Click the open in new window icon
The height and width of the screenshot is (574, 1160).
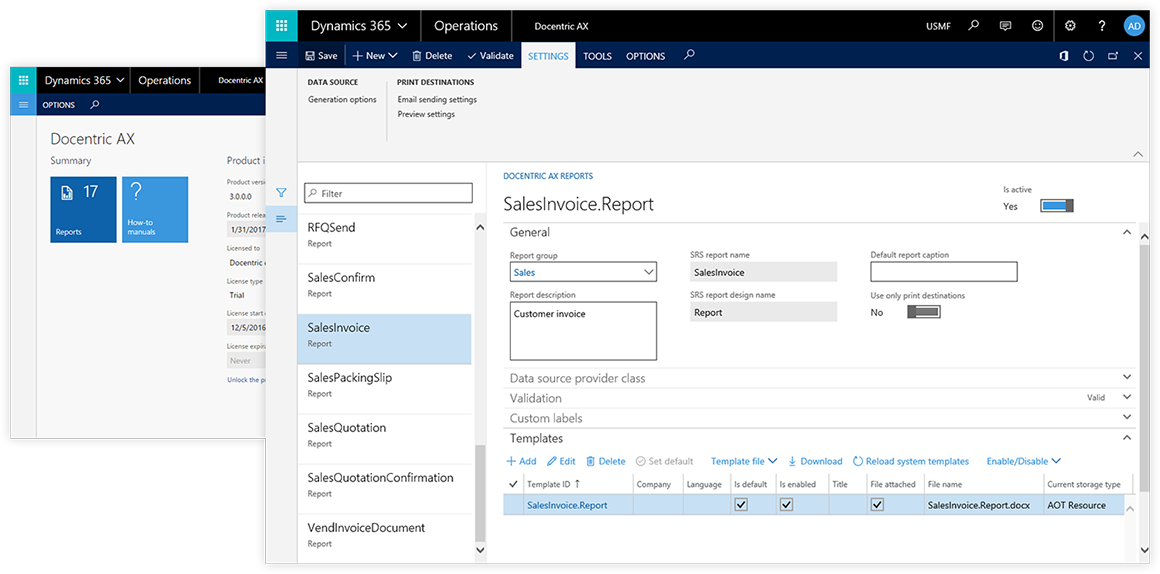click(x=1113, y=55)
